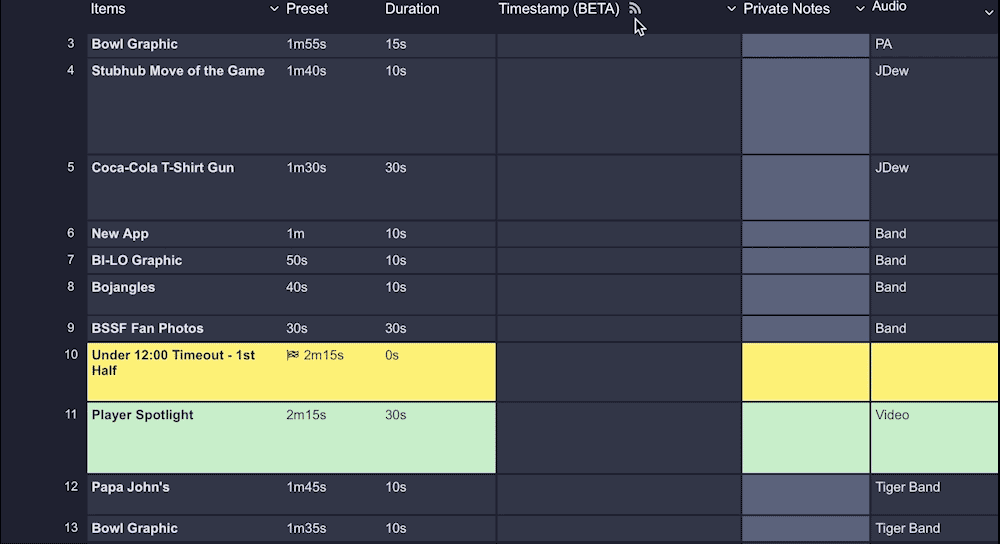
Task: Click the 1m preset of New App
Action: 295,233
